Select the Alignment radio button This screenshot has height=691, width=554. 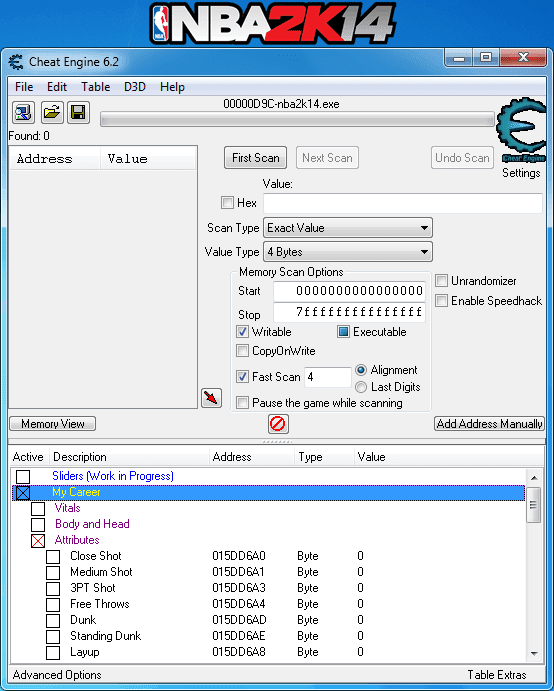[x=361, y=370]
